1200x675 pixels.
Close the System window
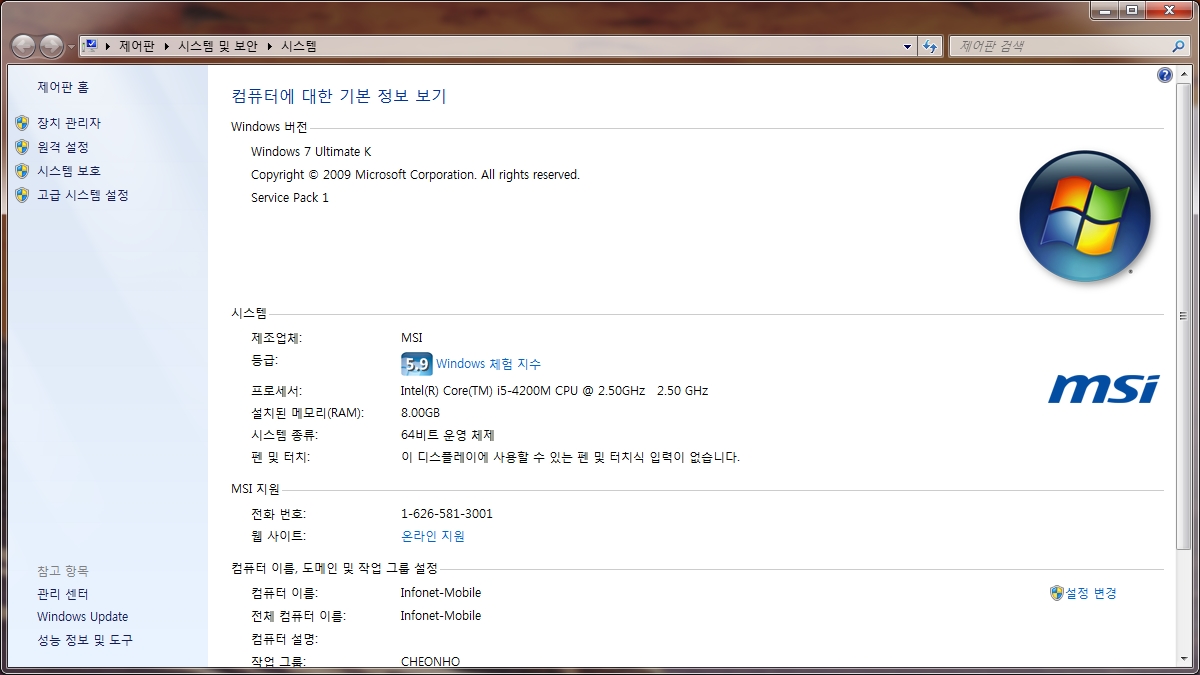tap(1169, 10)
